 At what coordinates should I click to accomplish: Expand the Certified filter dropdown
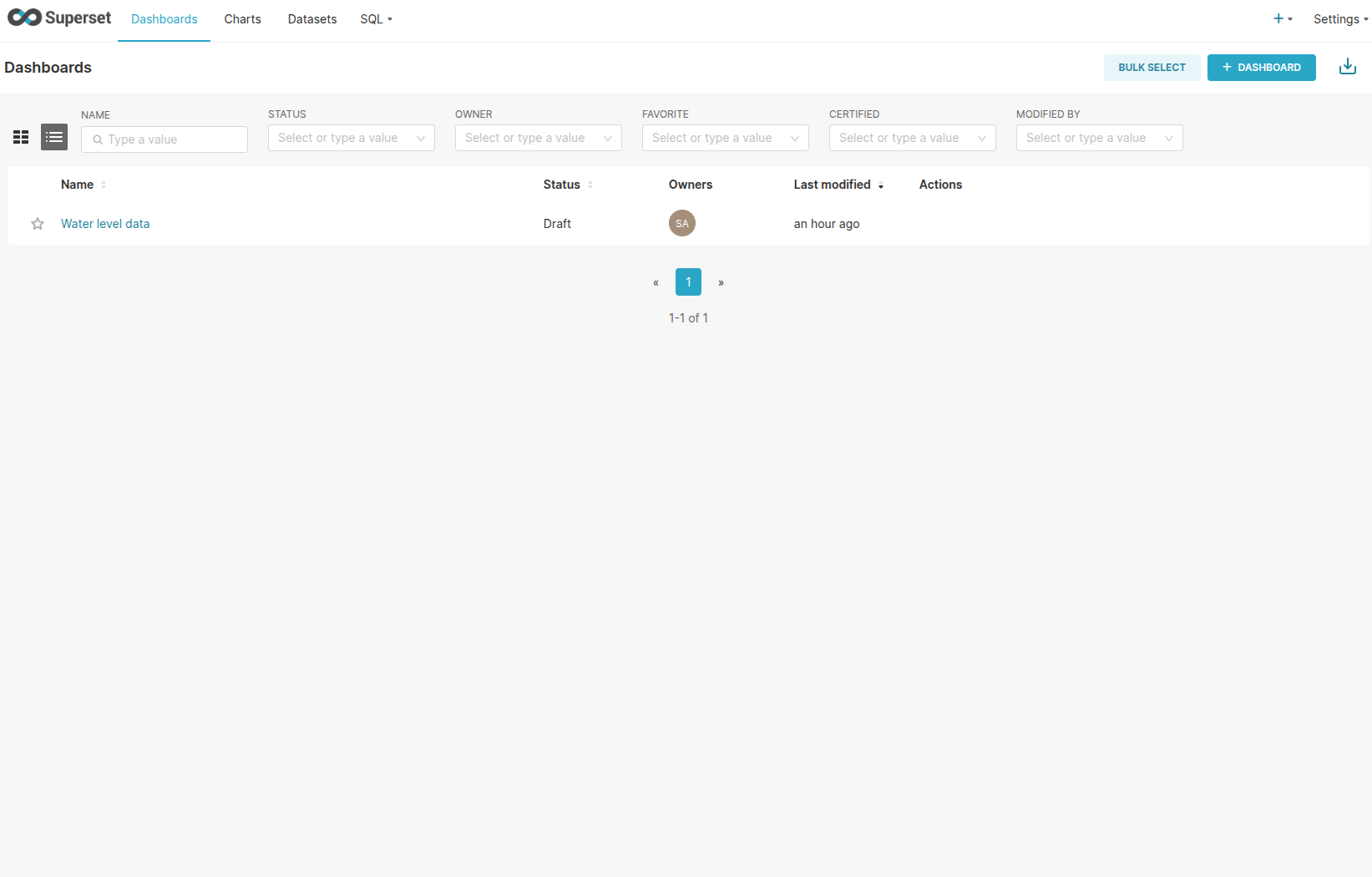(912, 138)
